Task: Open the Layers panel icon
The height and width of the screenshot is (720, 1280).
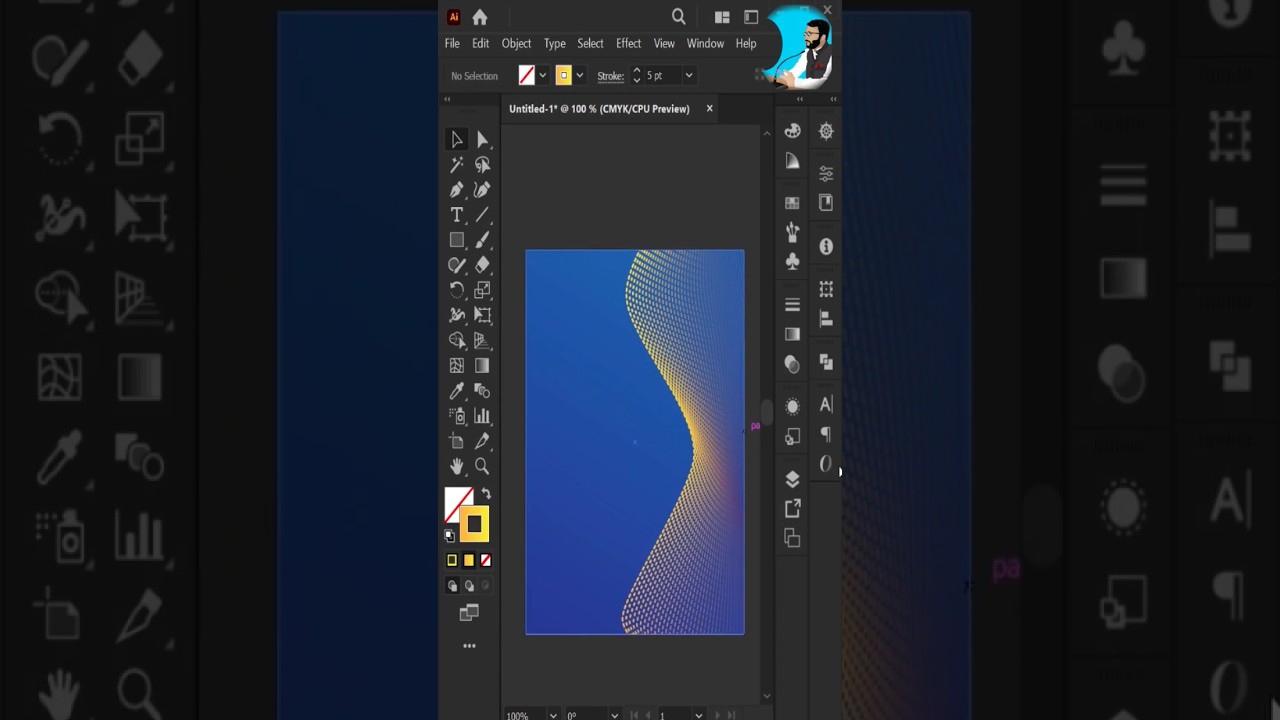Action: click(x=793, y=479)
